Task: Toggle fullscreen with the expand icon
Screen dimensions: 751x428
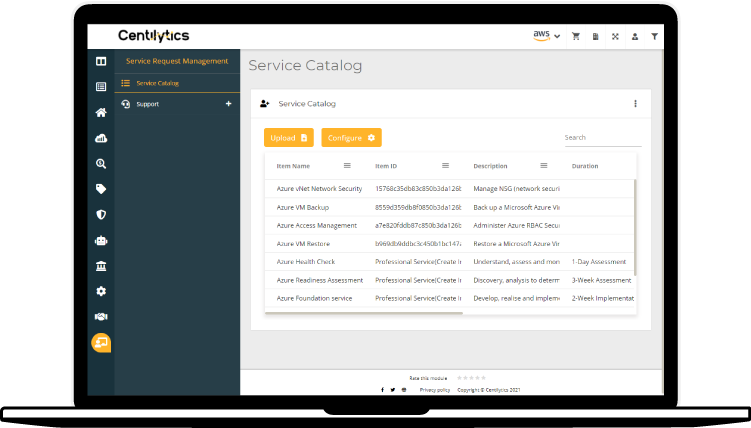Action: pyautogui.click(x=615, y=36)
